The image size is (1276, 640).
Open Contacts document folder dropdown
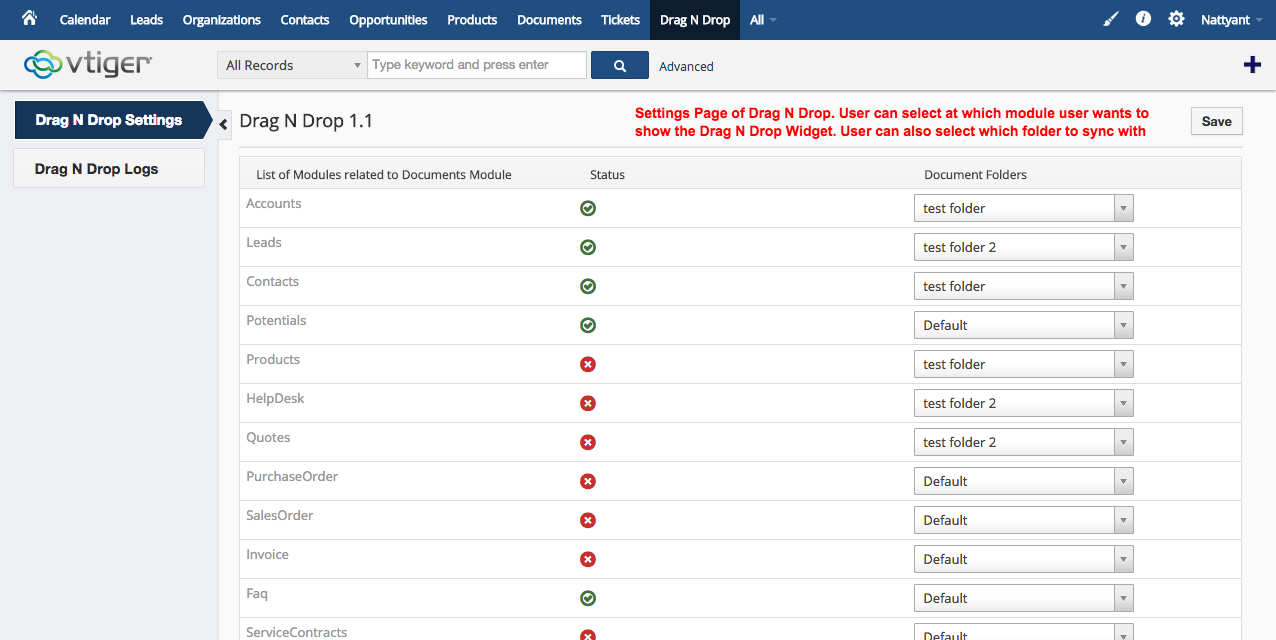point(1024,286)
